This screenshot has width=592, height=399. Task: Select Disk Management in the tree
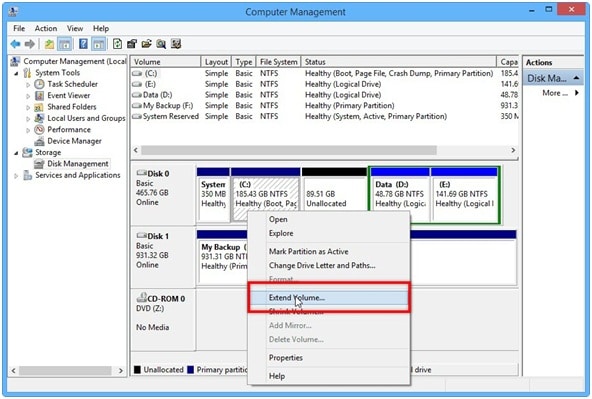coord(78,164)
